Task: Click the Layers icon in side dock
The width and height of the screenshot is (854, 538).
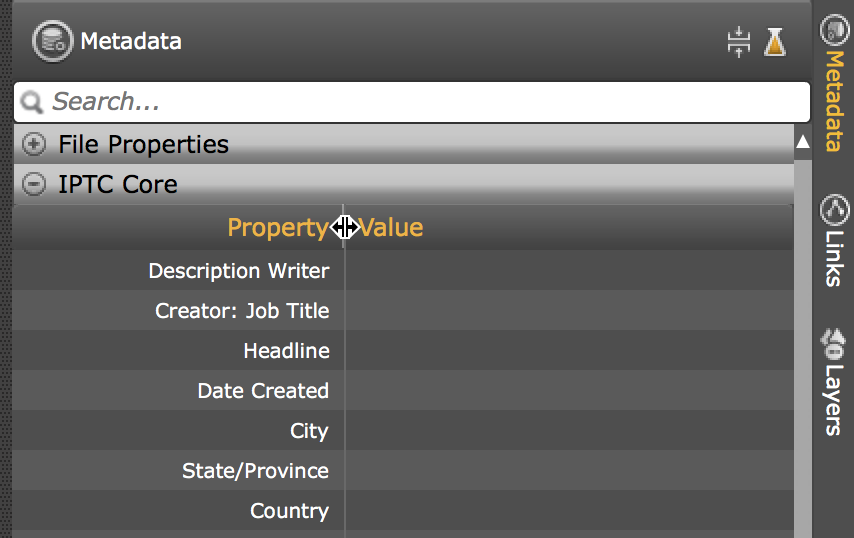Action: [x=833, y=344]
